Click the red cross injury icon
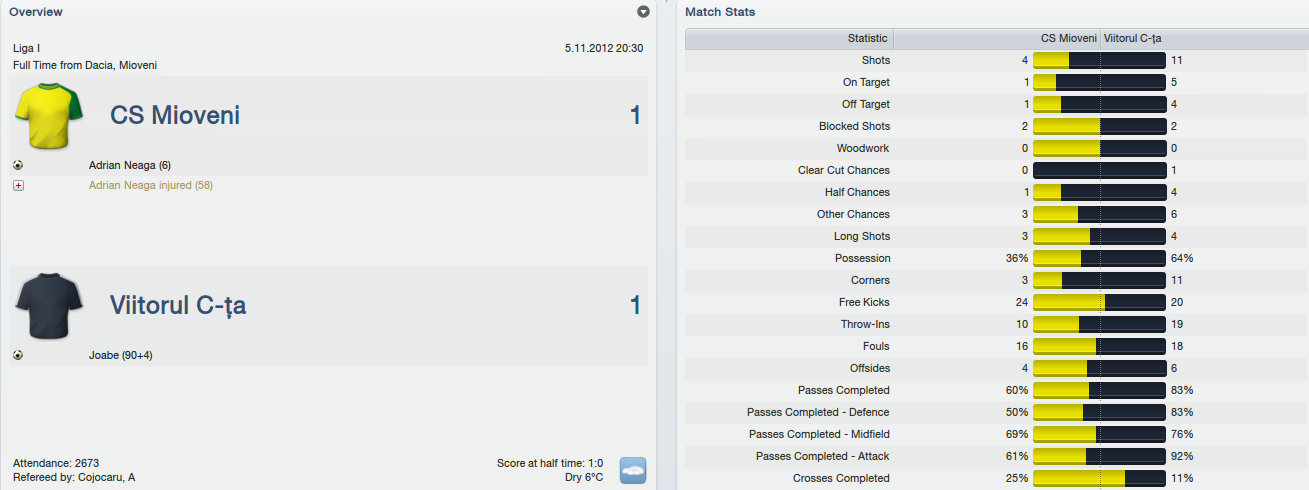Viewport: 1309px width, 490px height. [18, 185]
